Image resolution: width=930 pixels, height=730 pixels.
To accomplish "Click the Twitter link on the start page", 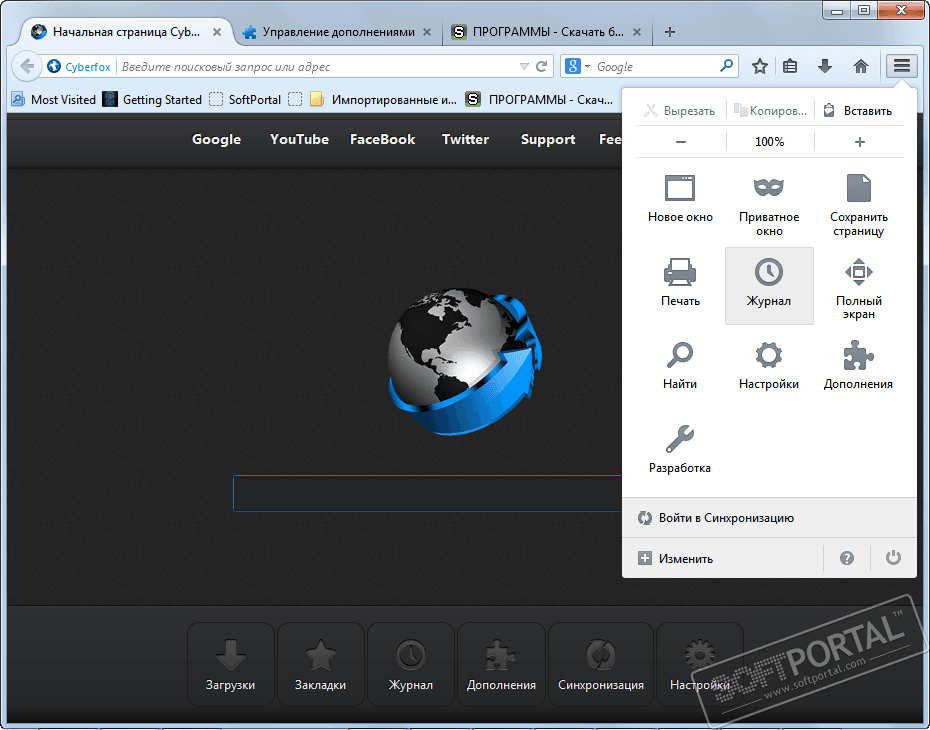I will pos(466,139).
